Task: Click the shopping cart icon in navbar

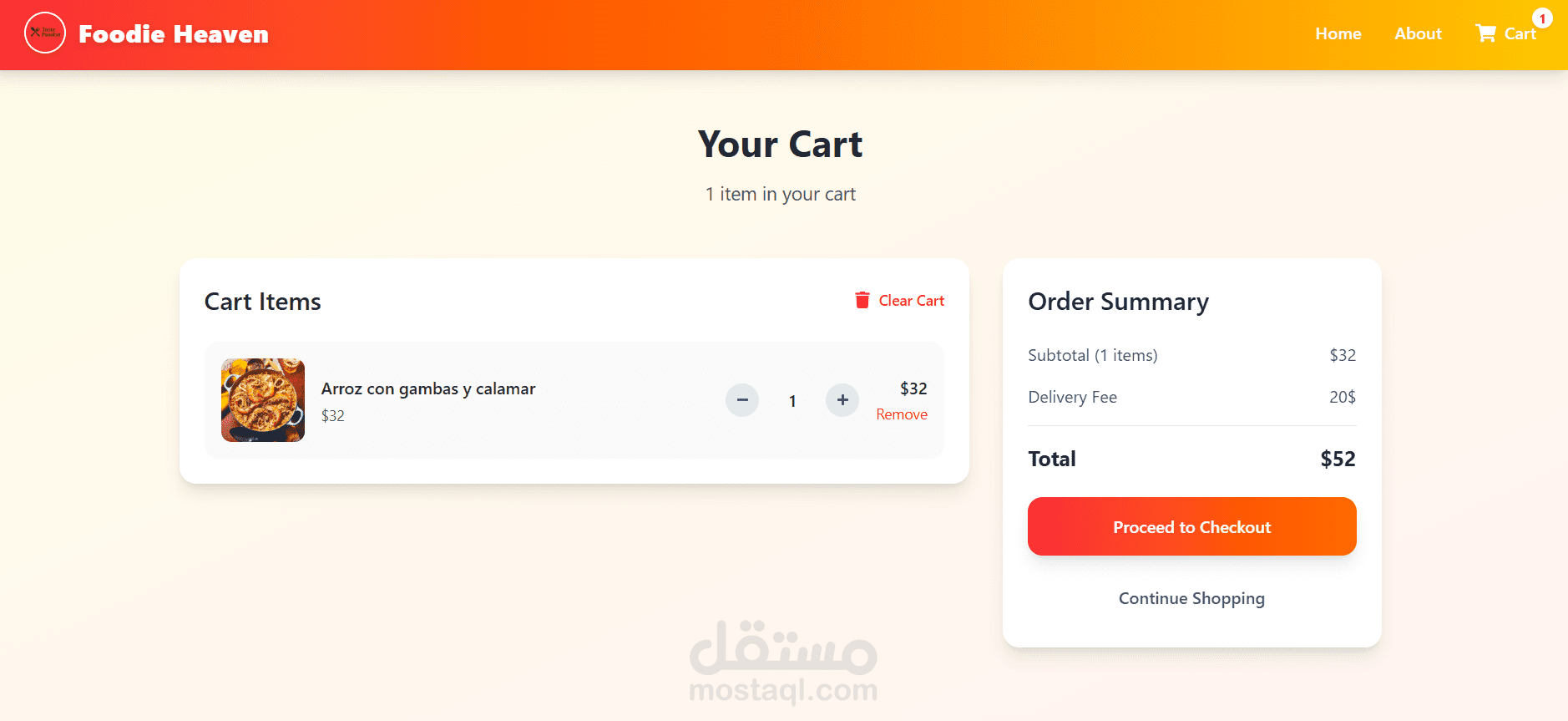Action: click(x=1485, y=33)
